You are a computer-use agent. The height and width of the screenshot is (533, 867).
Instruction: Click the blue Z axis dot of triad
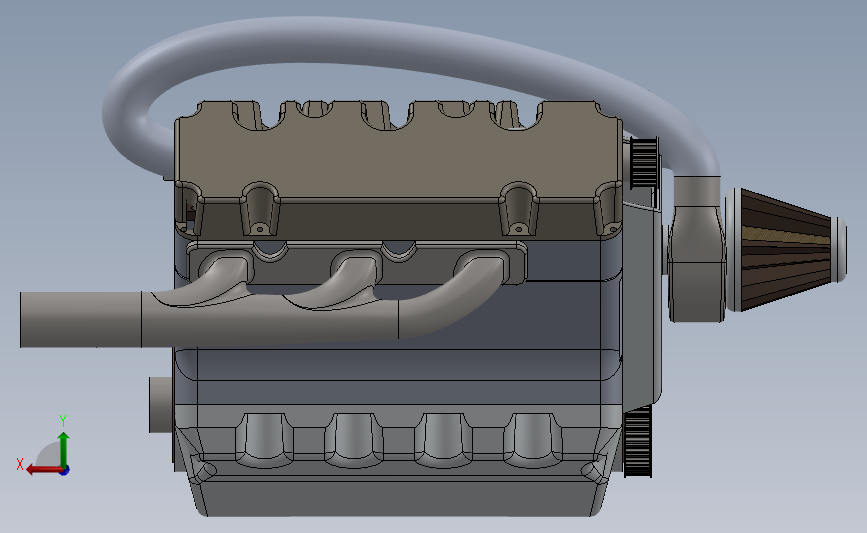65,471
